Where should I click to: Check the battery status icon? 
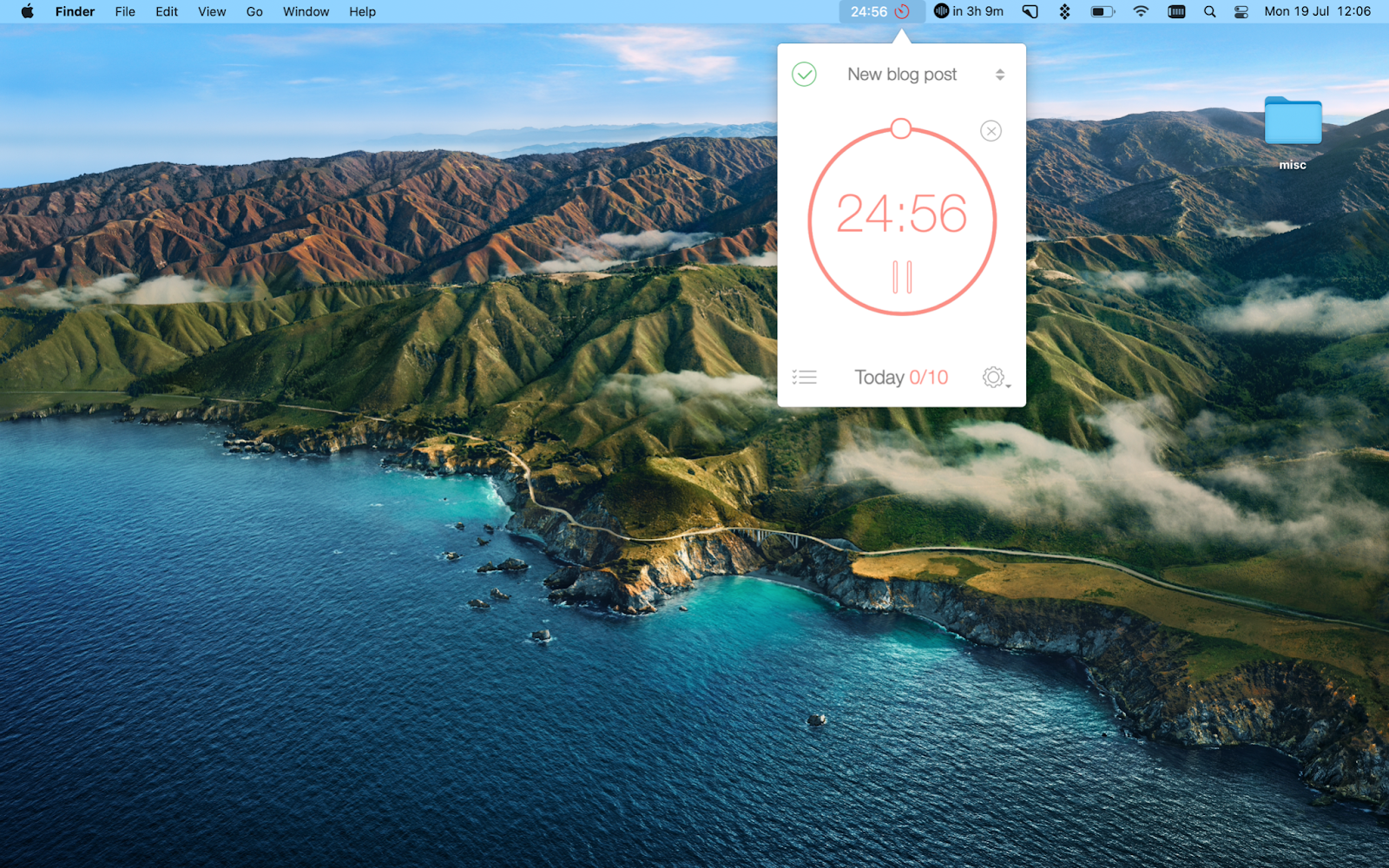click(x=1103, y=12)
